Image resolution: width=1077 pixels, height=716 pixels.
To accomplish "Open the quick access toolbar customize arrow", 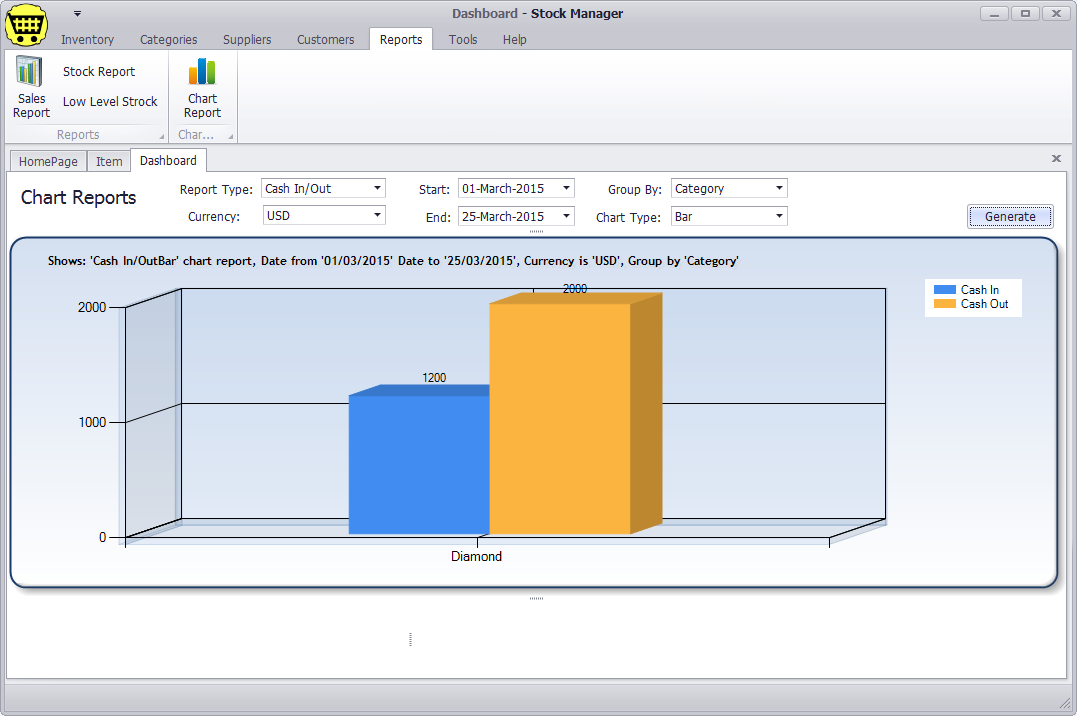I will click(76, 13).
